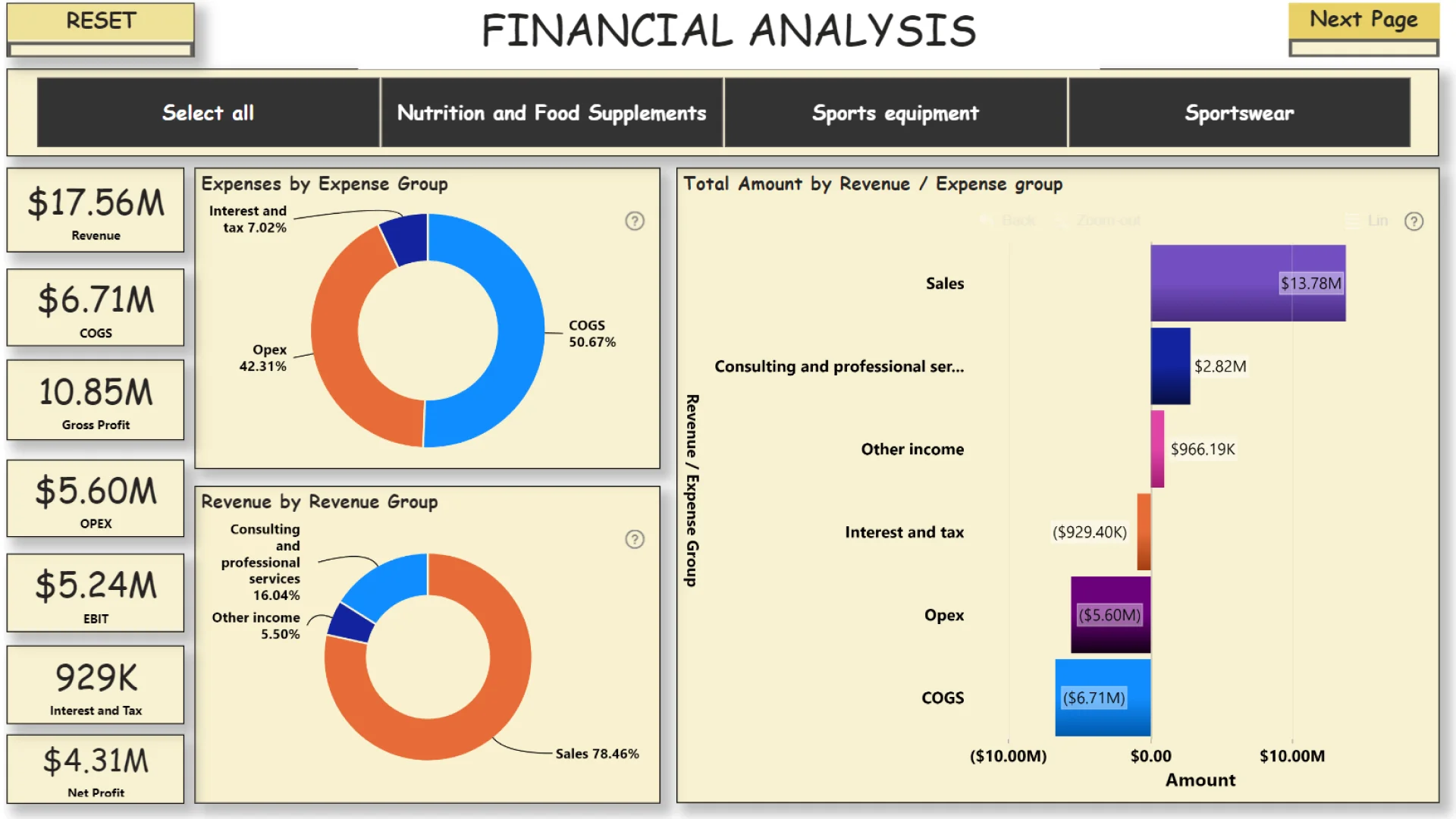
Task: Click the ($929.40K) data label
Action: click(x=1090, y=532)
